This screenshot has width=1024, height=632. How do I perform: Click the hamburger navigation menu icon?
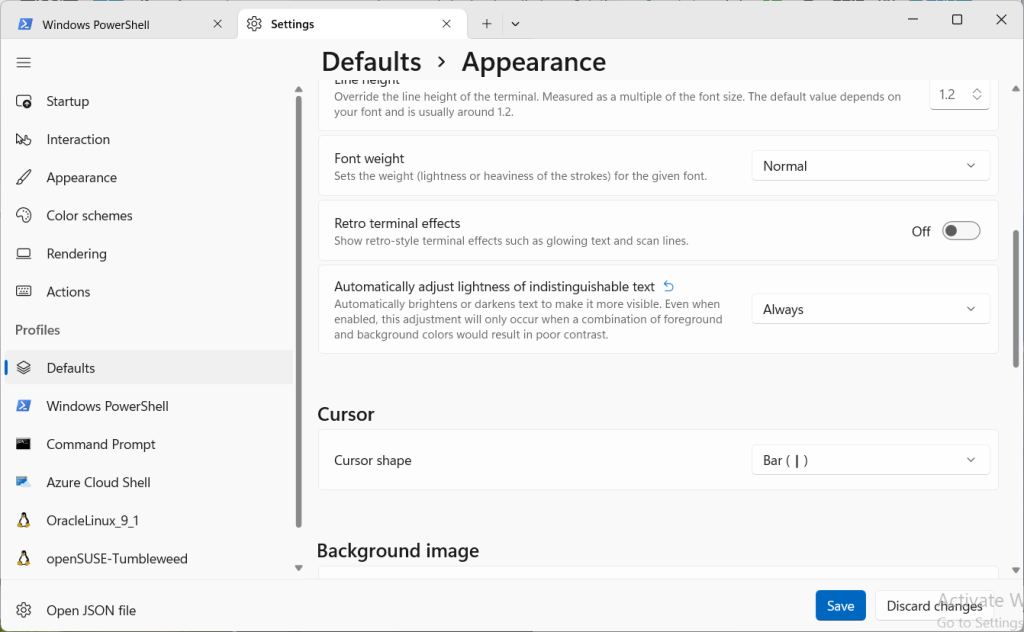tap(24, 63)
